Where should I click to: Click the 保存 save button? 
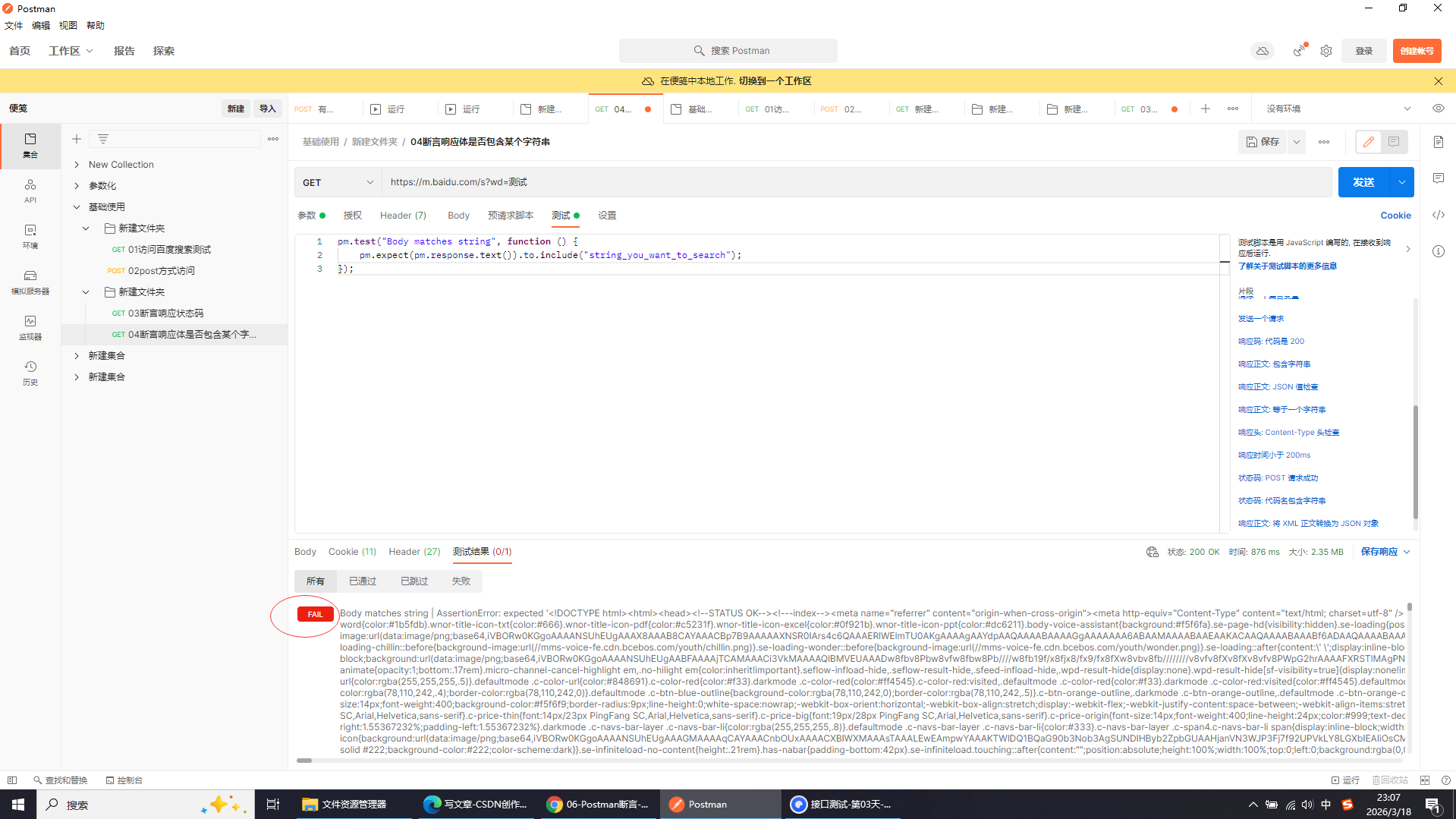click(x=1263, y=142)
